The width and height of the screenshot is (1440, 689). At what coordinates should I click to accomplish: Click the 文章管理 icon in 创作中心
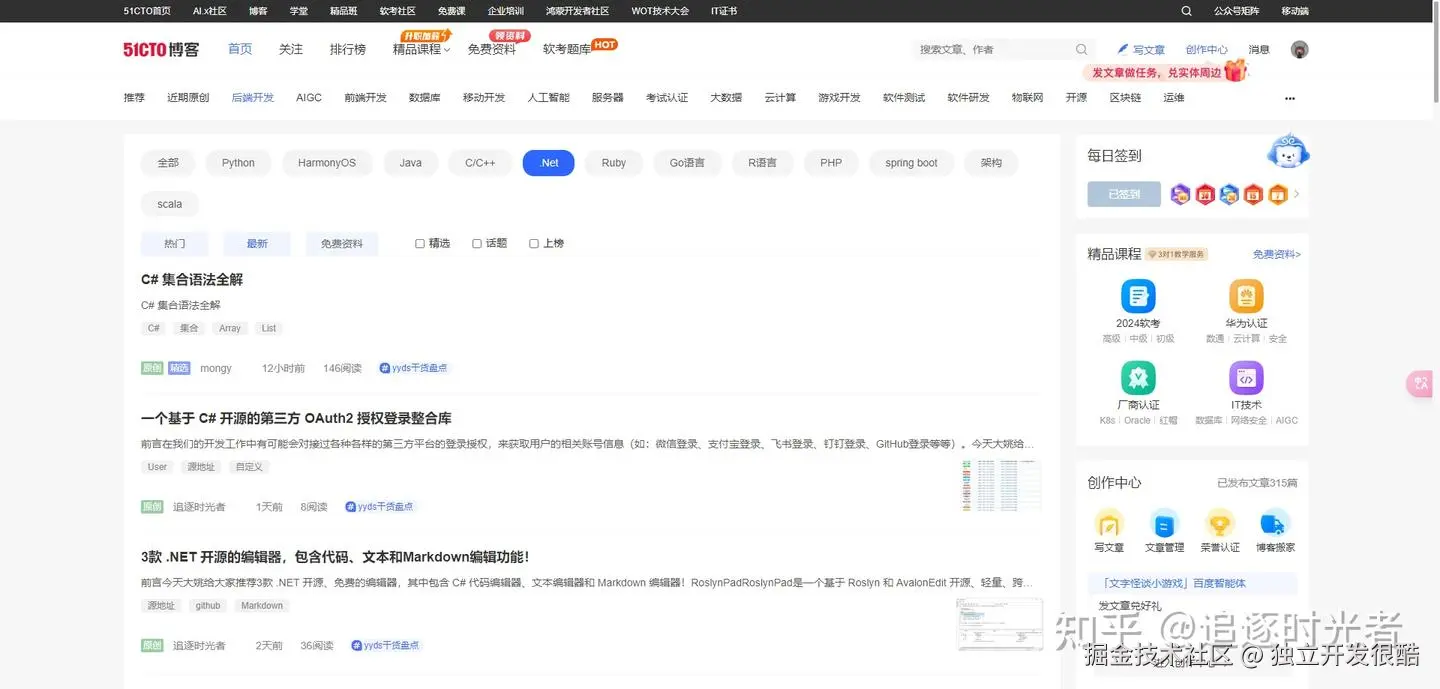pyautogui.click(x=1164, y=523)
